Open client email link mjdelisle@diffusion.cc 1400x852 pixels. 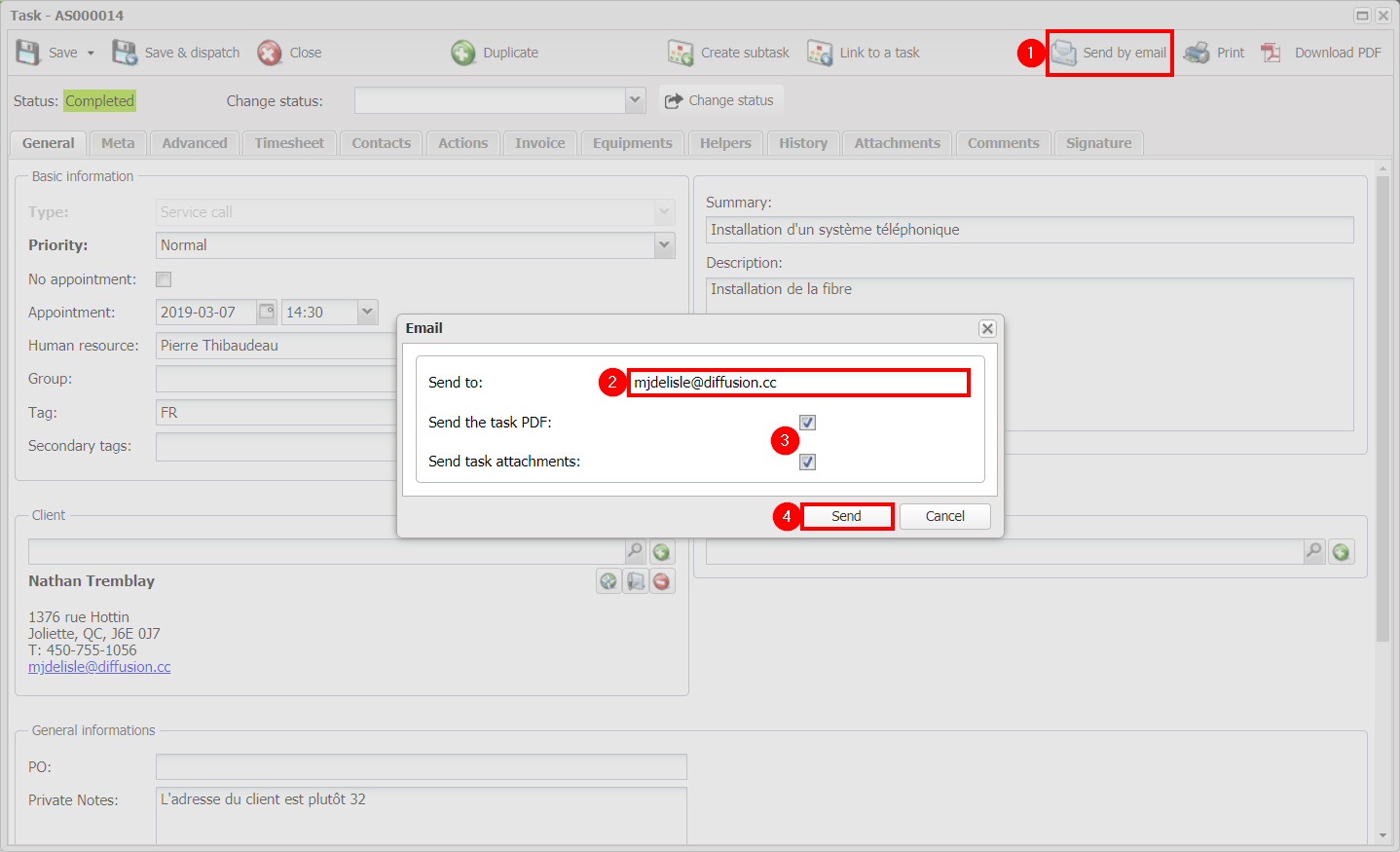[99, 667]
